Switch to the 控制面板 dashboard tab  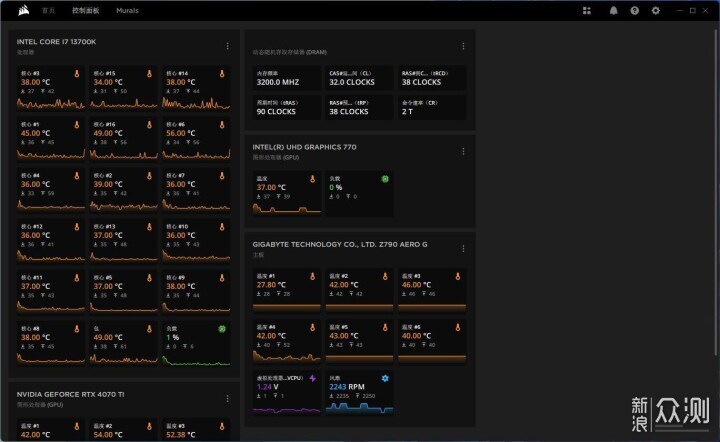(x=85, y=11)
